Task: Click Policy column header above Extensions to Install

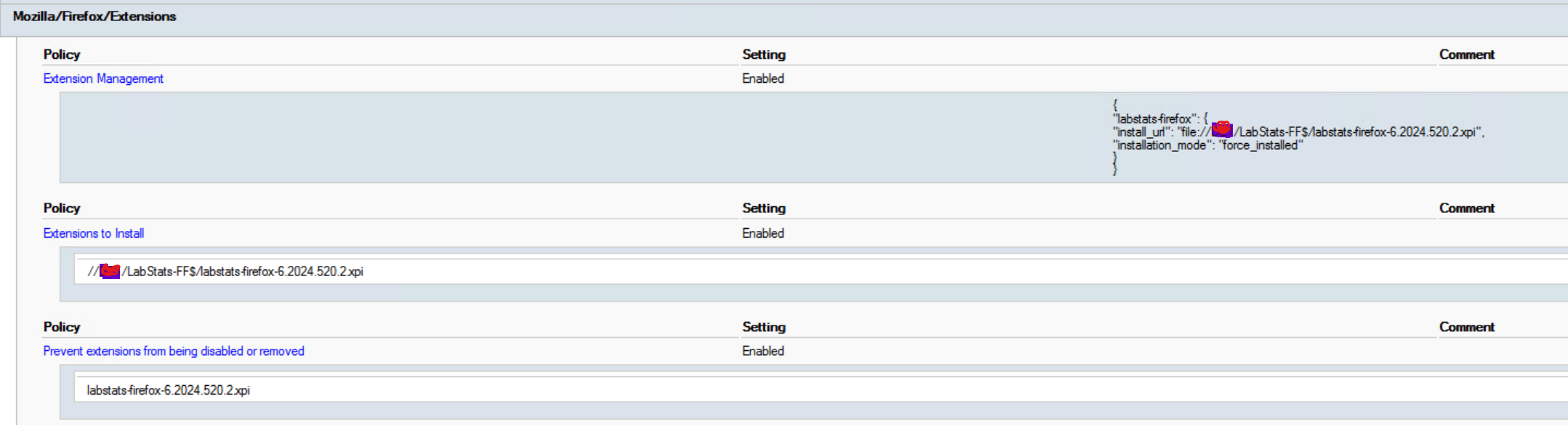Action: pos(62,209)
